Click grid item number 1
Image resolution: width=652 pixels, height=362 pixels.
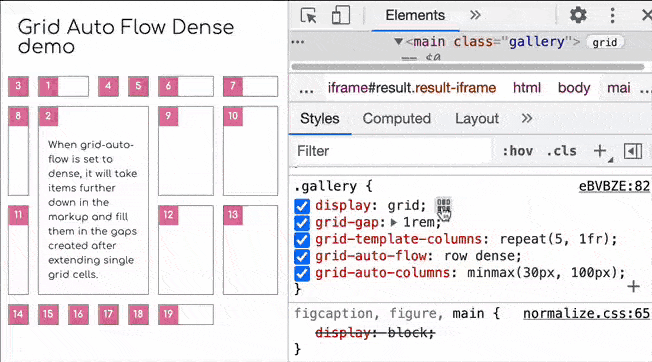[x=63, y=86]
